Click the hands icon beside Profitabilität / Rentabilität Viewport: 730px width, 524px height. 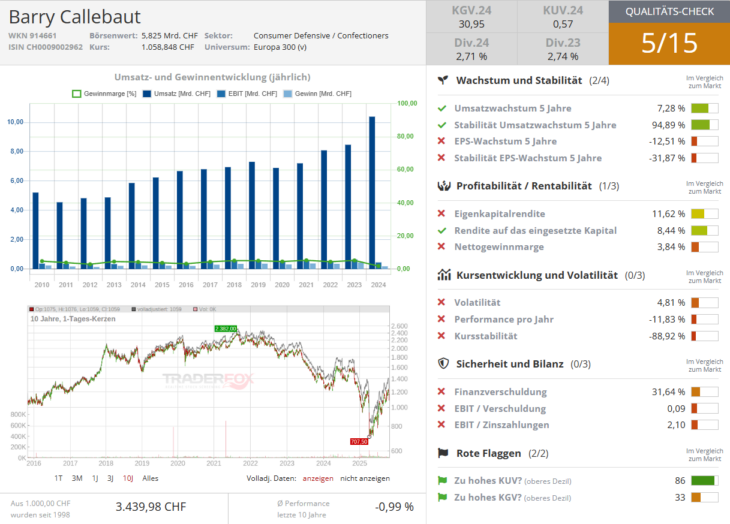(x=442, y=186)
